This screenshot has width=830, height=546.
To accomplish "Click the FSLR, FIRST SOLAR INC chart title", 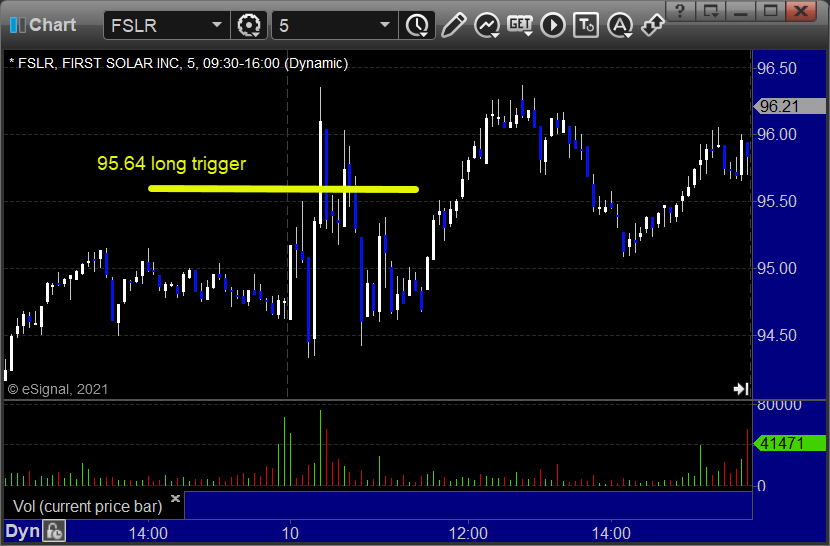I will (178, 64).
